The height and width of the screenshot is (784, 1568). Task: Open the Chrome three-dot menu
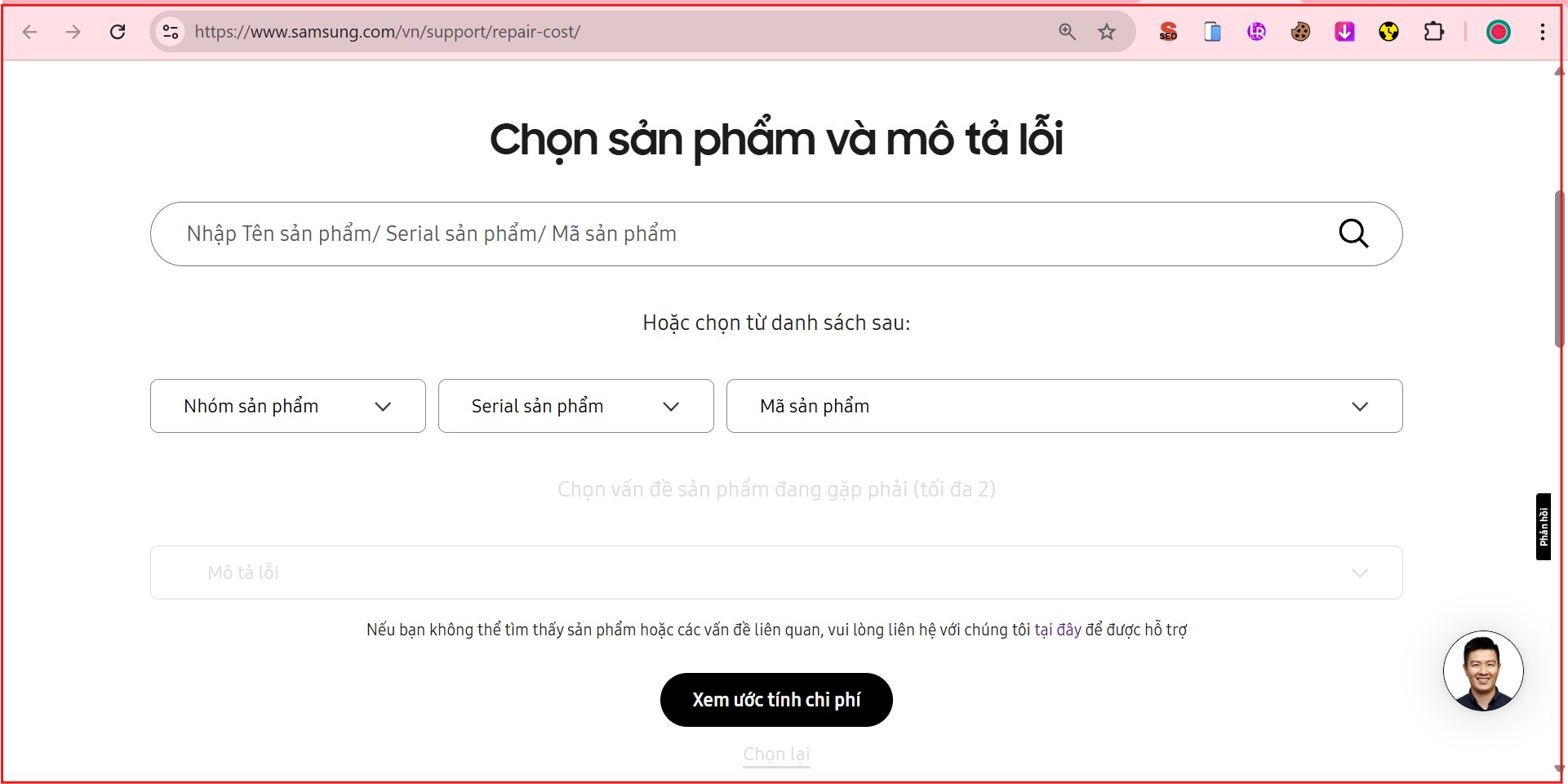pos(1543,32)
